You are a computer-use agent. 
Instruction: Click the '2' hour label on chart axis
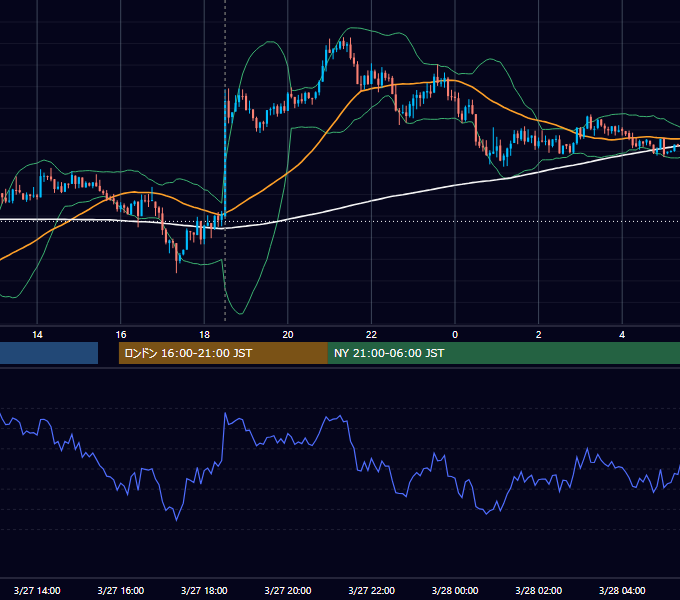[x=539, y=335]
